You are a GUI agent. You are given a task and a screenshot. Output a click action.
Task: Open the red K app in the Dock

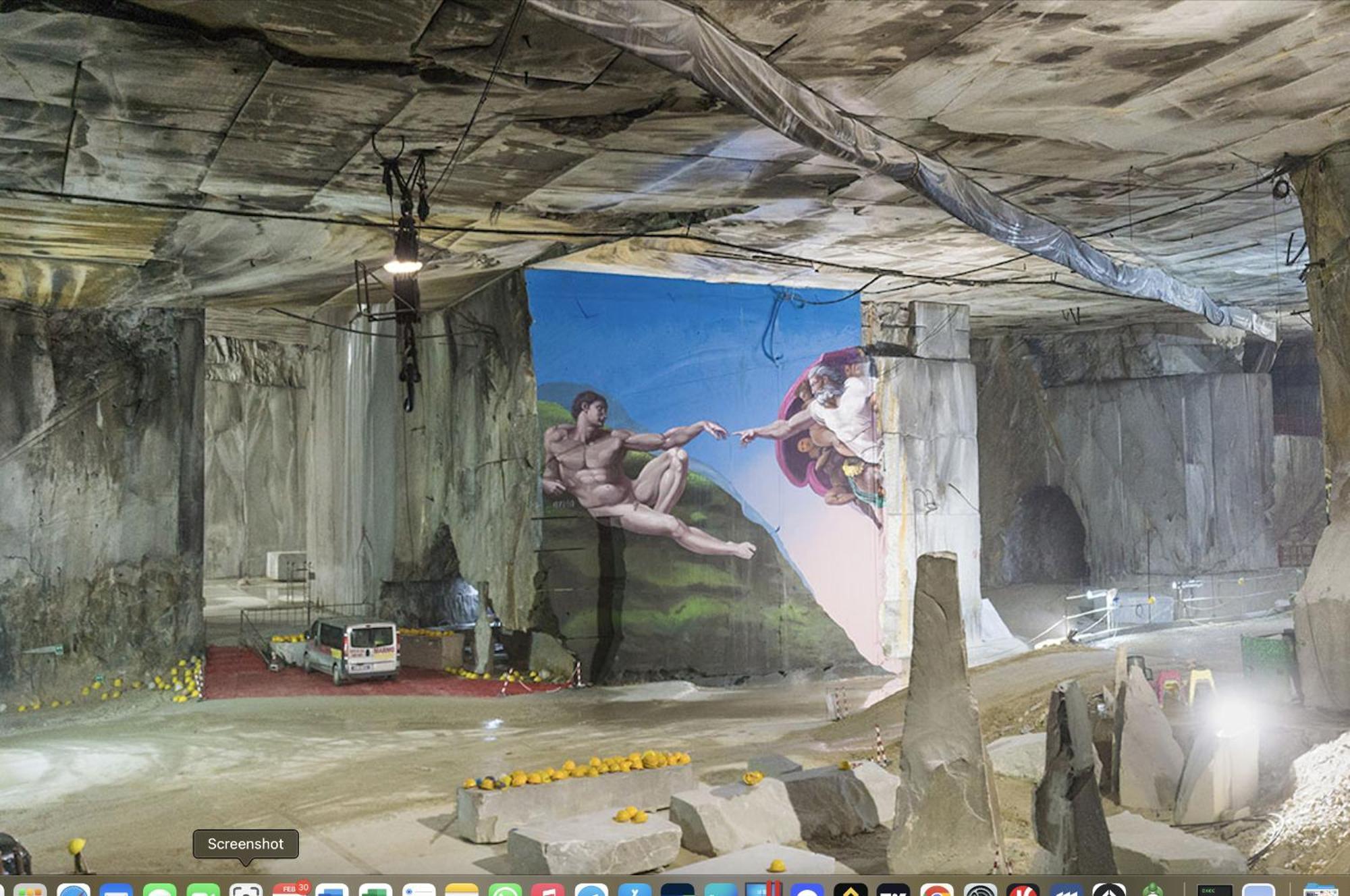click(1023, 891)
